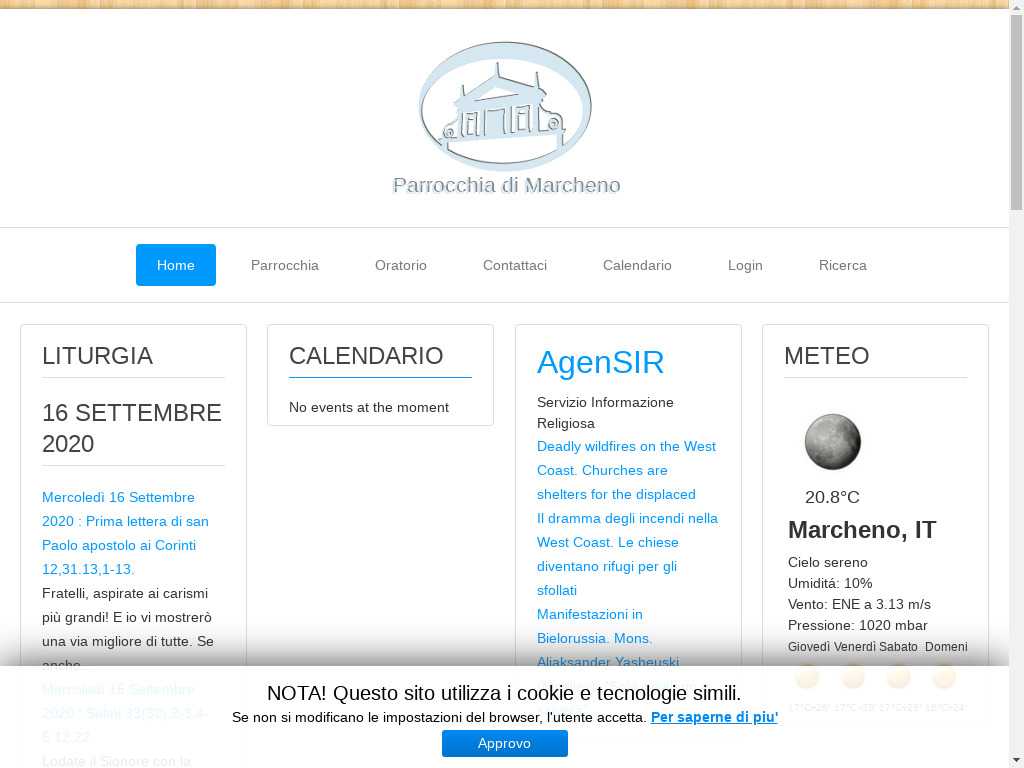Image resolution: width=1024 pixels, height=768 pixels.
Task: Click the Giovedì forecast day label
Action: tap(809, 647)
